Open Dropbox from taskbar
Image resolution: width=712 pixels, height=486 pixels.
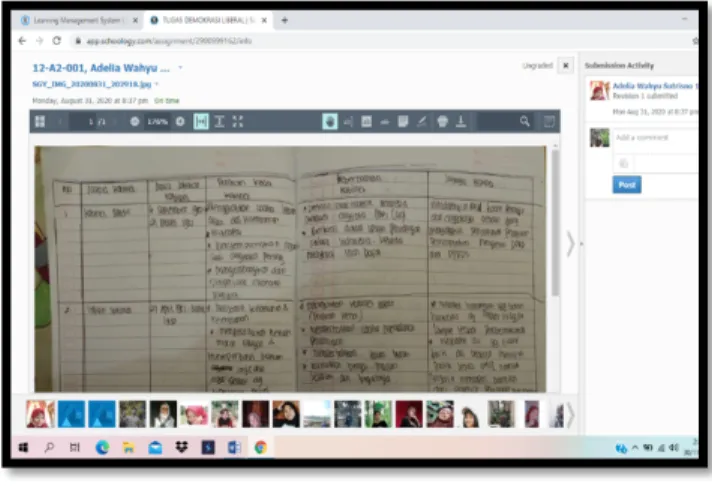click(182, 448)
